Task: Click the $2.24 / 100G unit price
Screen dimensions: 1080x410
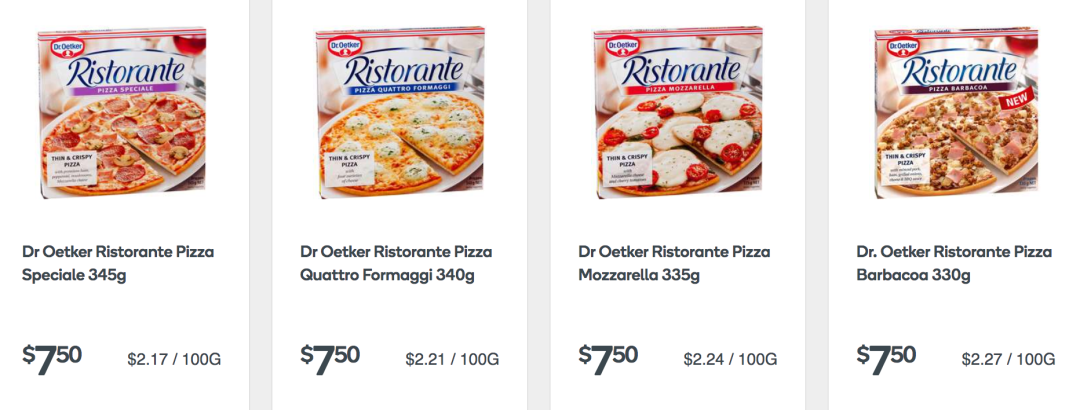Action: 731,359
